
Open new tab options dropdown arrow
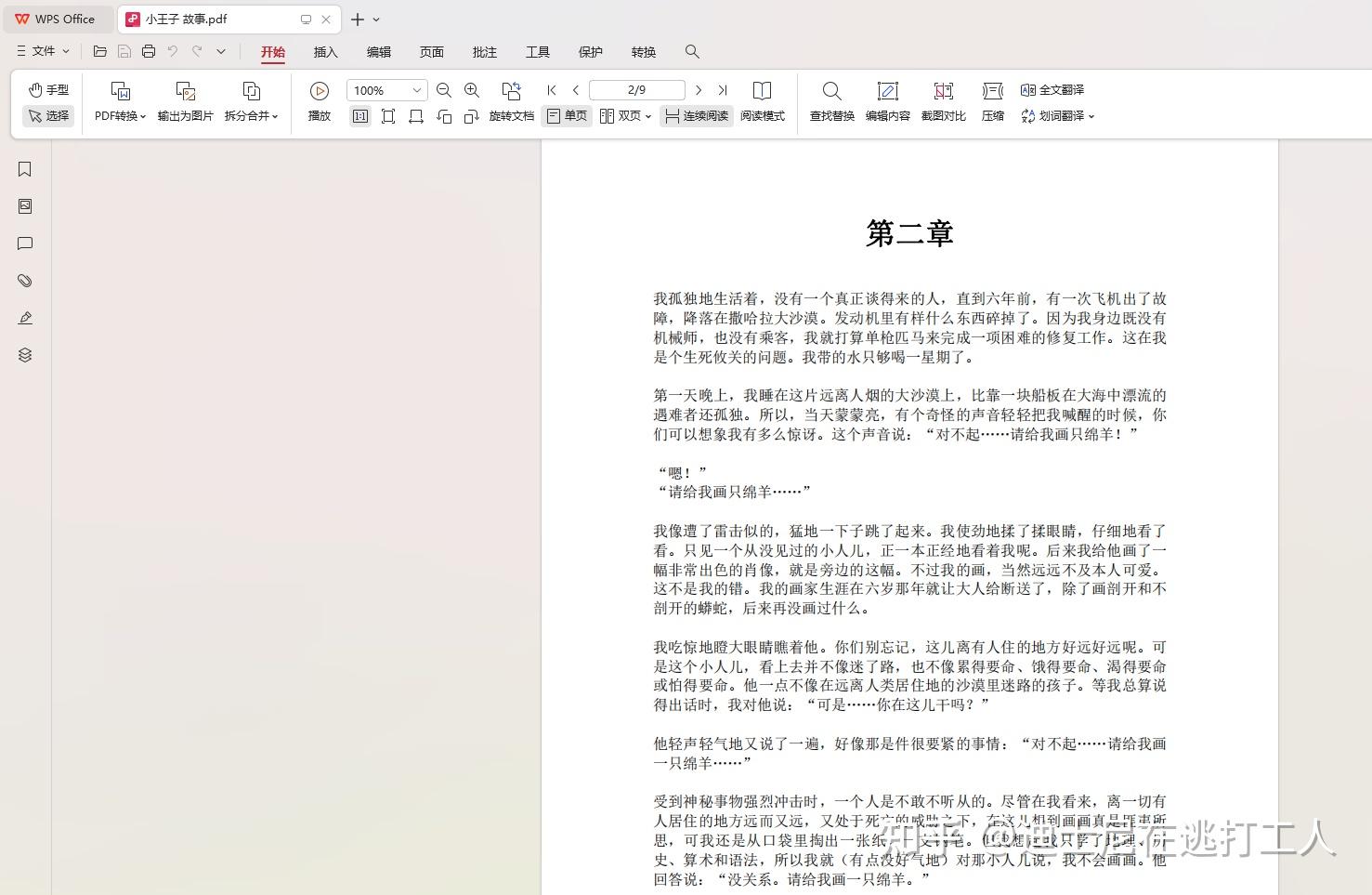point(376,19)
